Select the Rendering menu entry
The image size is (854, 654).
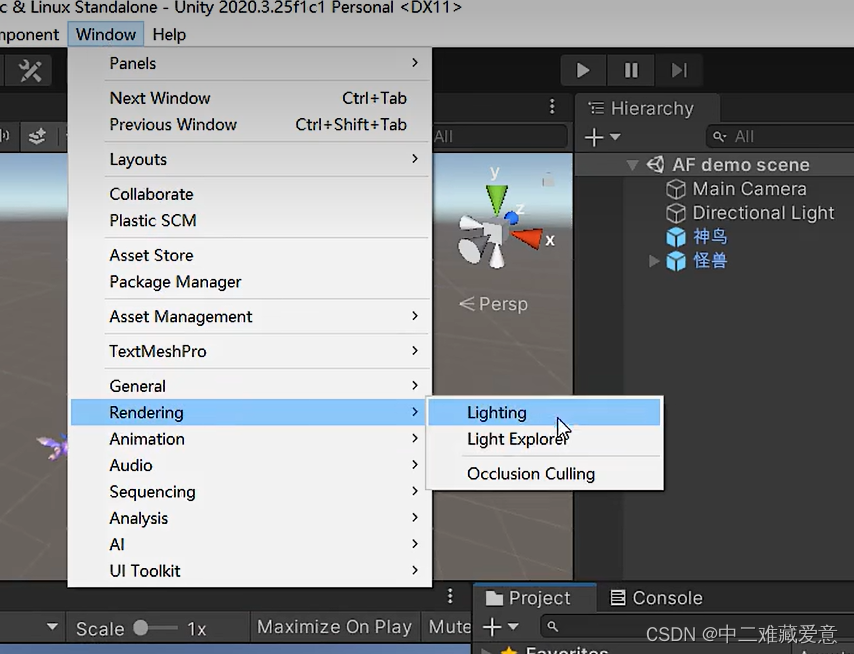click(x=251, y=412)
